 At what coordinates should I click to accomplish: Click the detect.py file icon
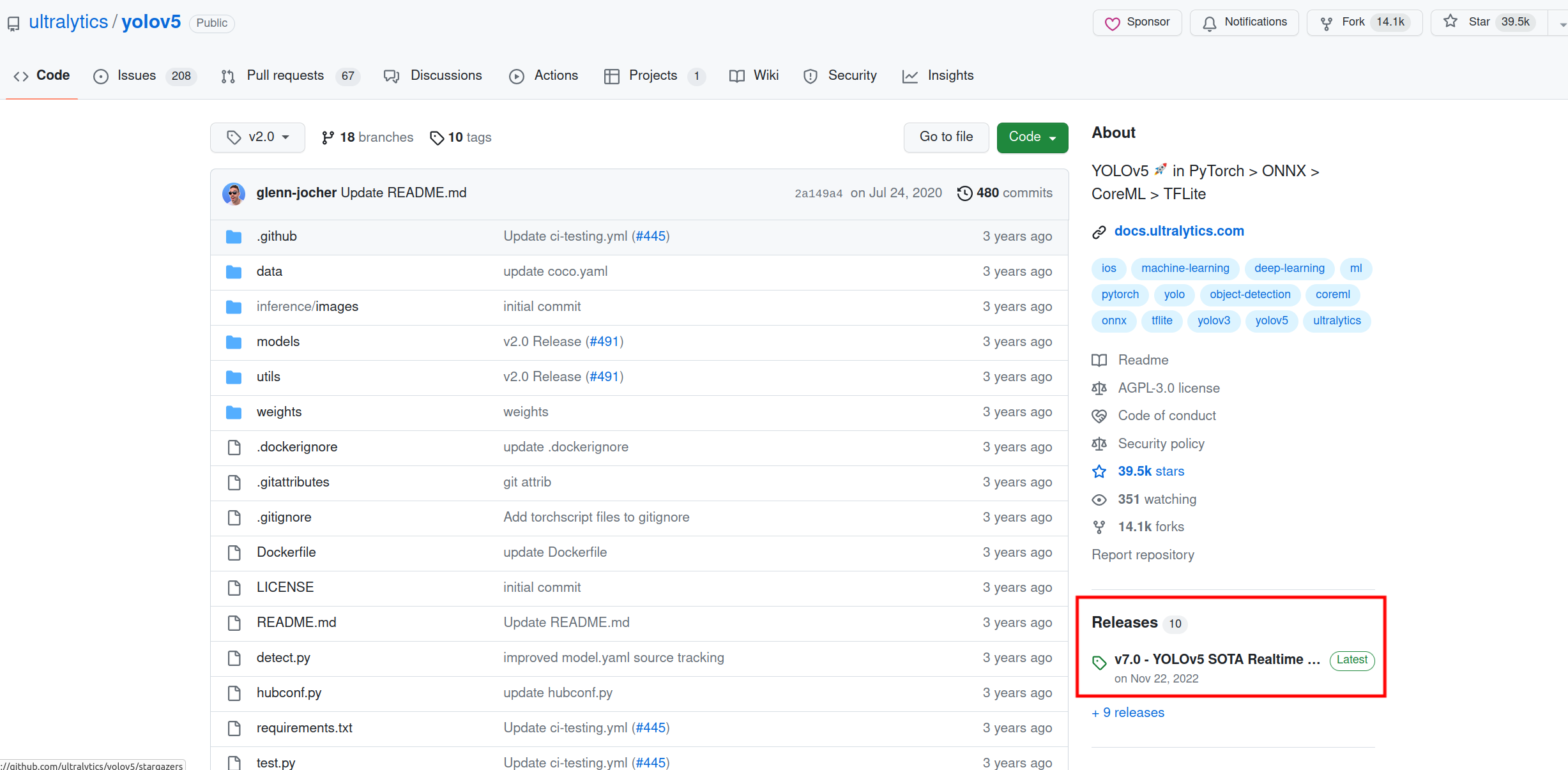pyautogui.click(x=234, y=658)
